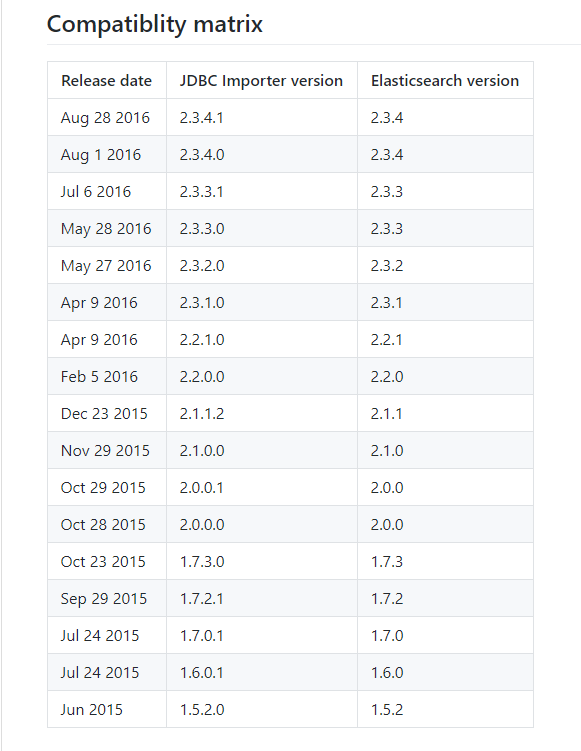
Task: Click the Aug 28 2016 release date cell
Action: [x=107, y=117]
